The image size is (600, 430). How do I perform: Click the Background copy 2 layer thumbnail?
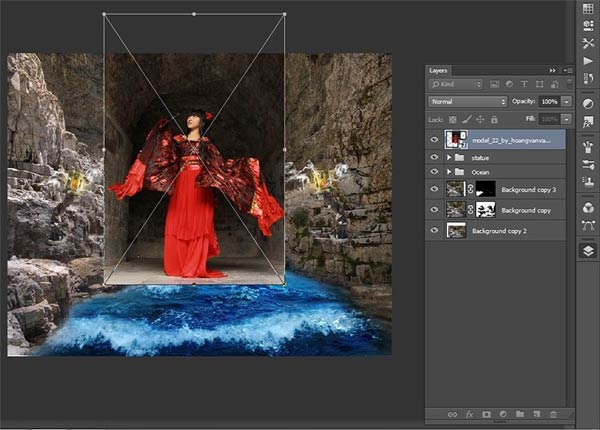[457, 230]
